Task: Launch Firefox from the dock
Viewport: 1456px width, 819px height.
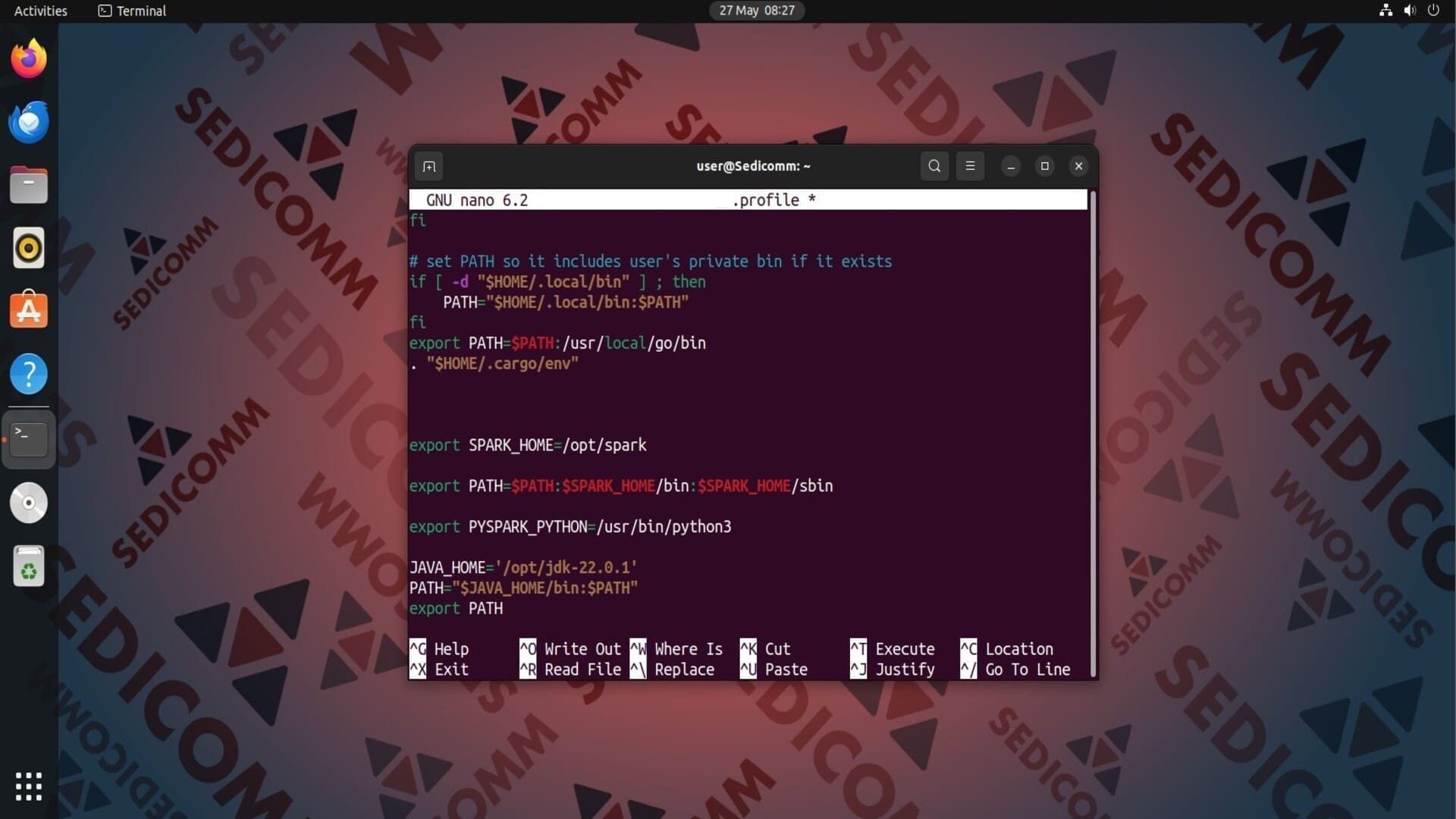Action: click(x=29, y=59)
